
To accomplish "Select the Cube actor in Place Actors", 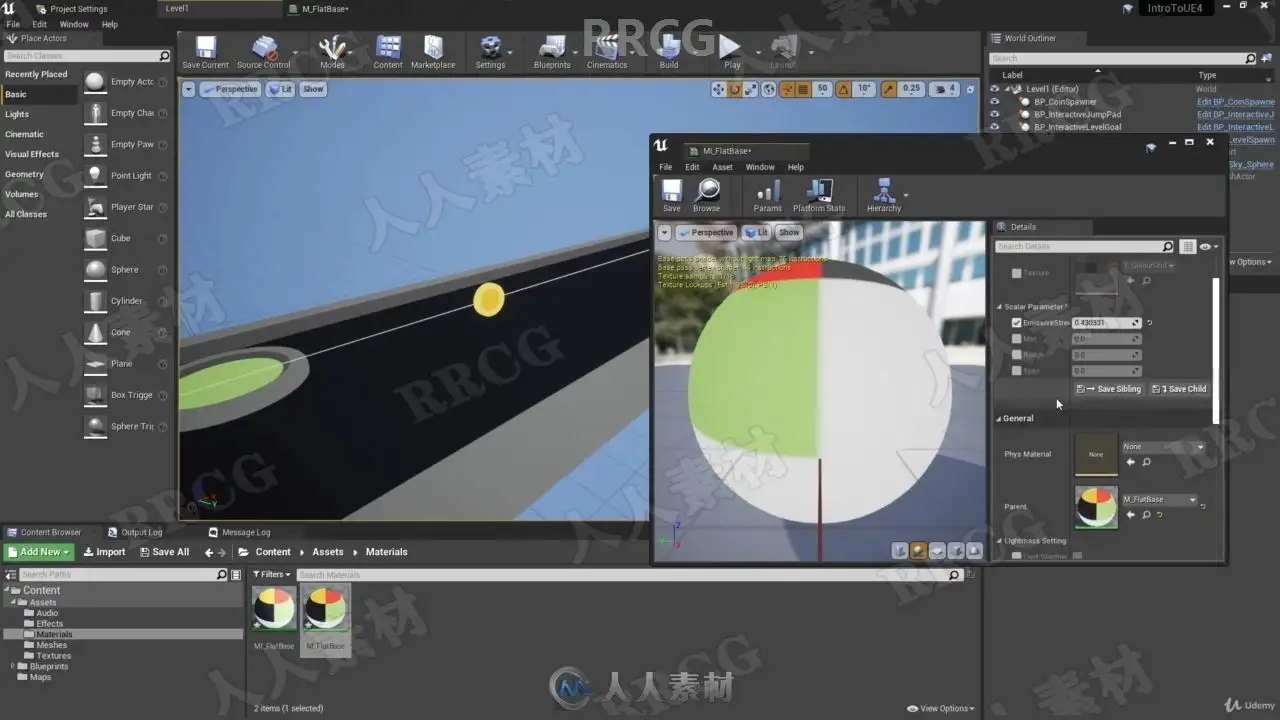I will 95,238.
